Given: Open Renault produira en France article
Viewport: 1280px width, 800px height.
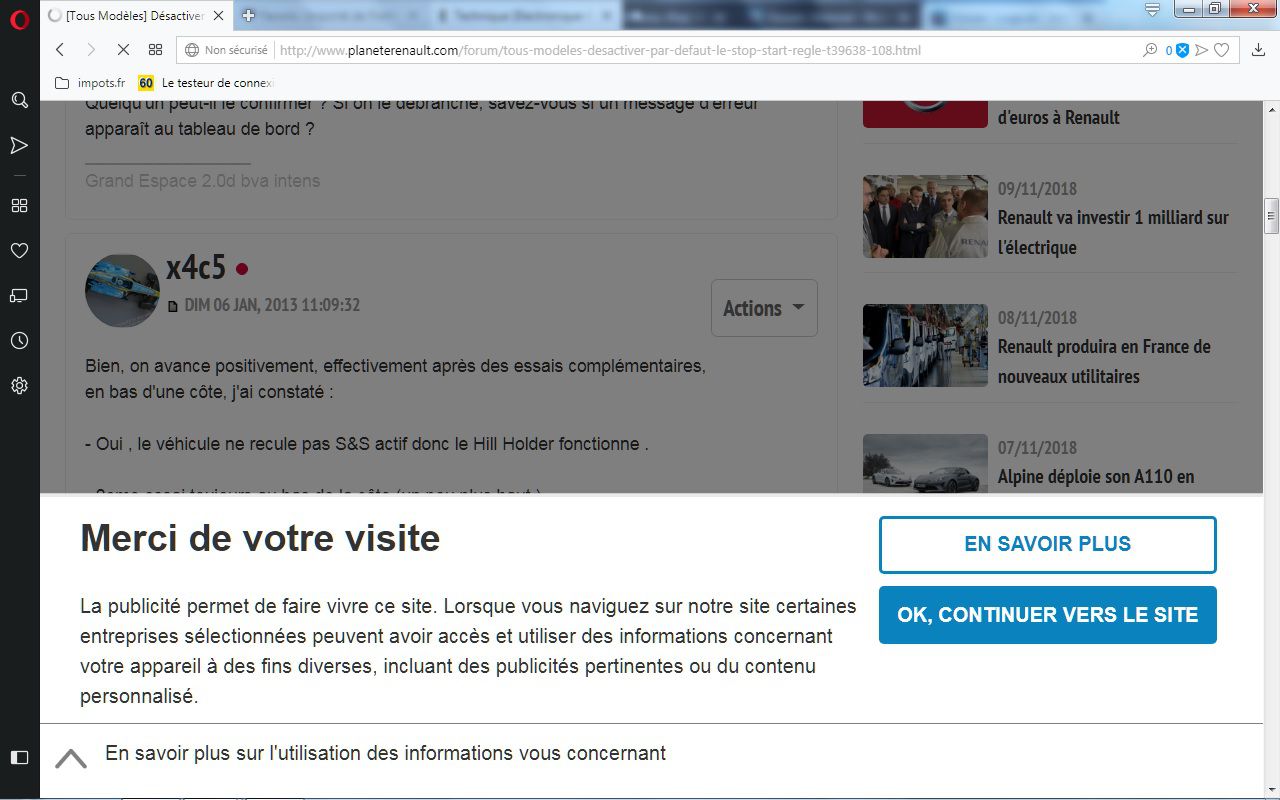Looking at the screenshot, I should (x=1104, y=361).
